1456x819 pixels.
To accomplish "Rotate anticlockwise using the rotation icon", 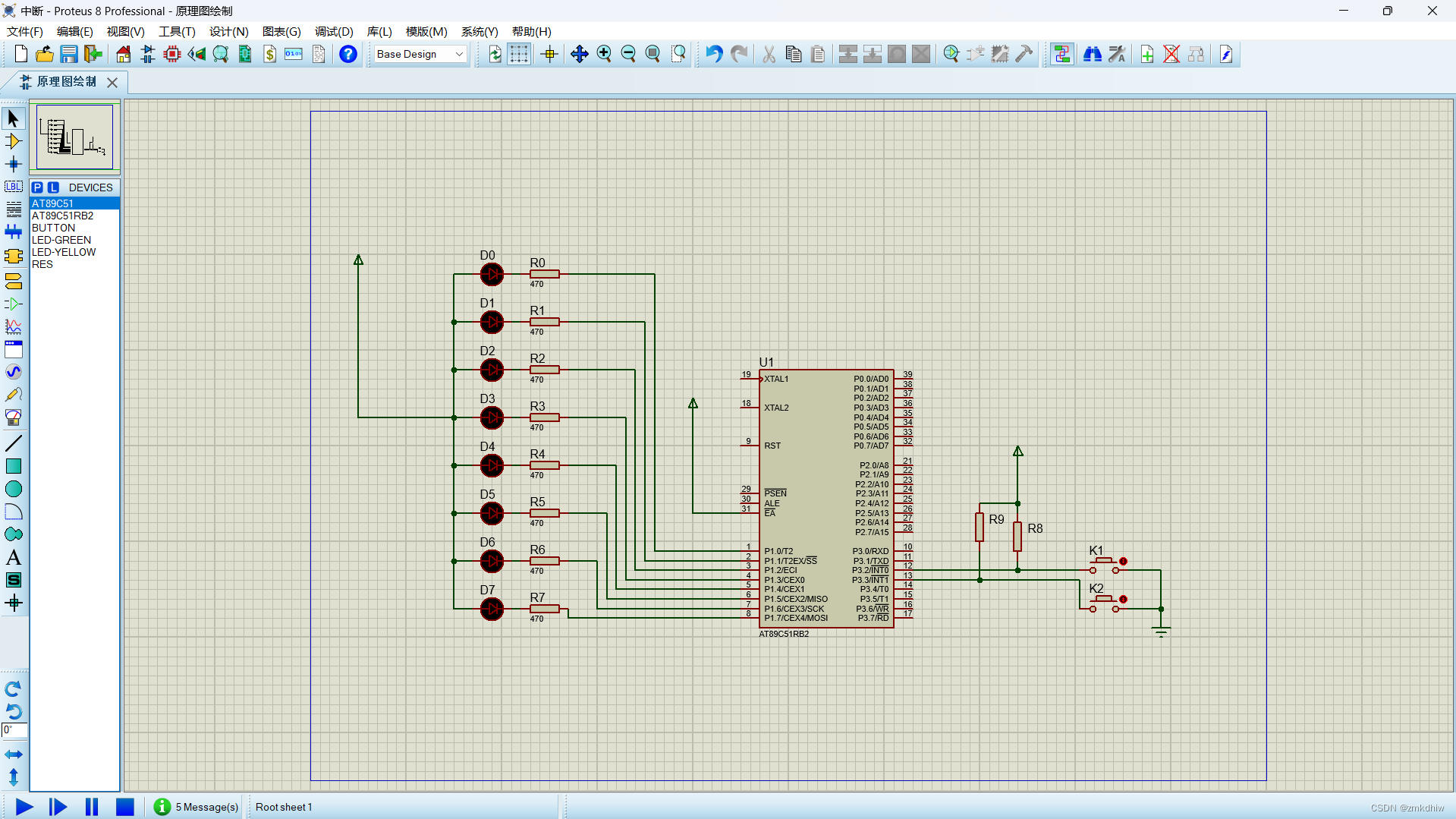I will click(13, 711).
